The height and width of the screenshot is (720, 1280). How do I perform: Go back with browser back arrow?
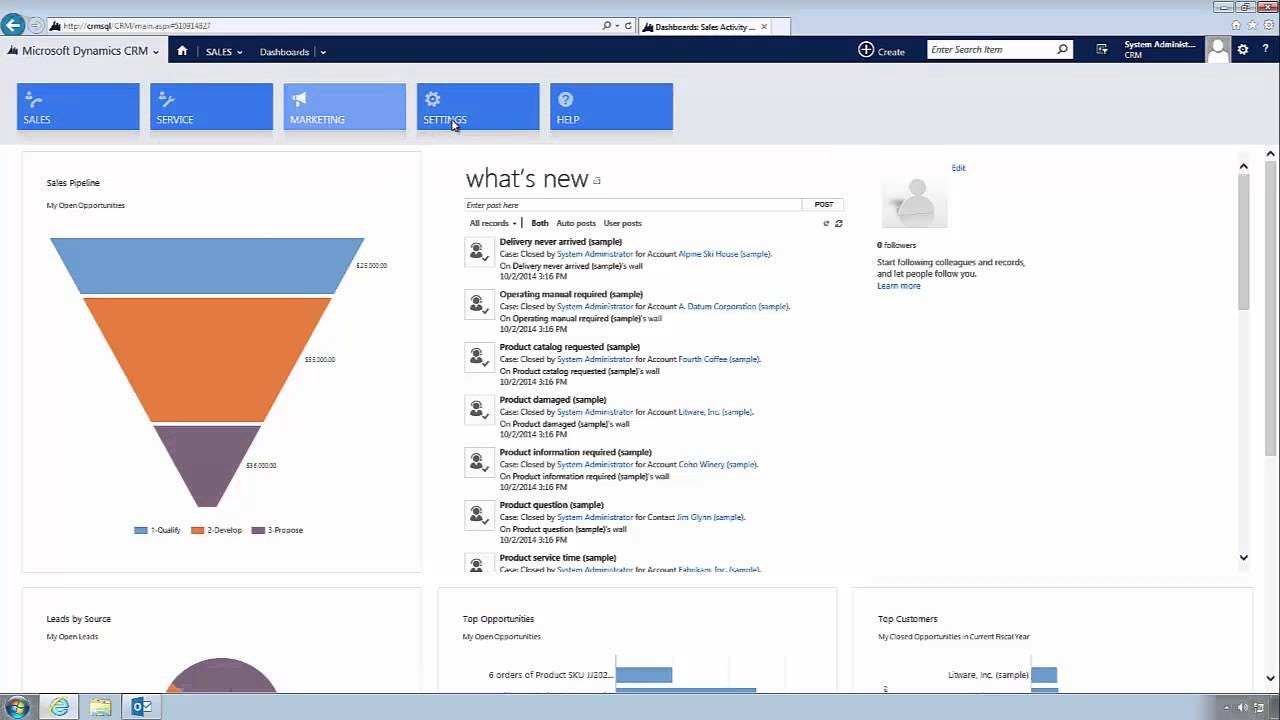tap(13, 25)
